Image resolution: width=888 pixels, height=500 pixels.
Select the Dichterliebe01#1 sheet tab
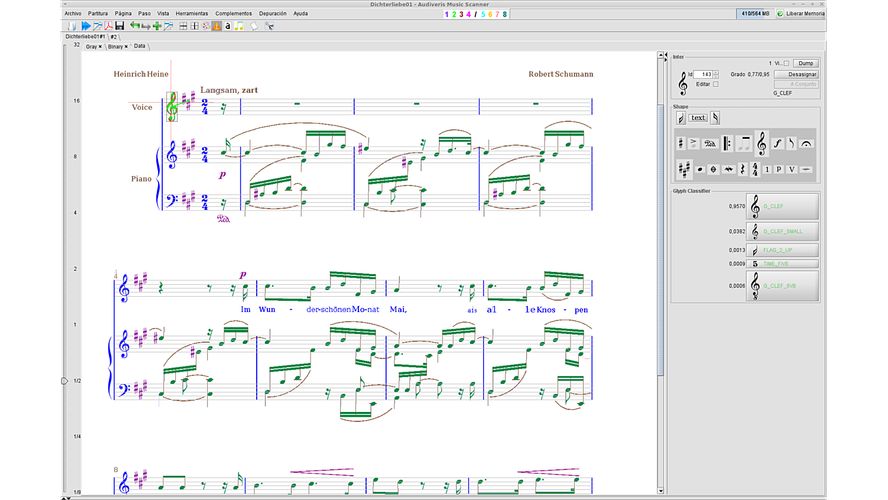[x=85, y=37]
